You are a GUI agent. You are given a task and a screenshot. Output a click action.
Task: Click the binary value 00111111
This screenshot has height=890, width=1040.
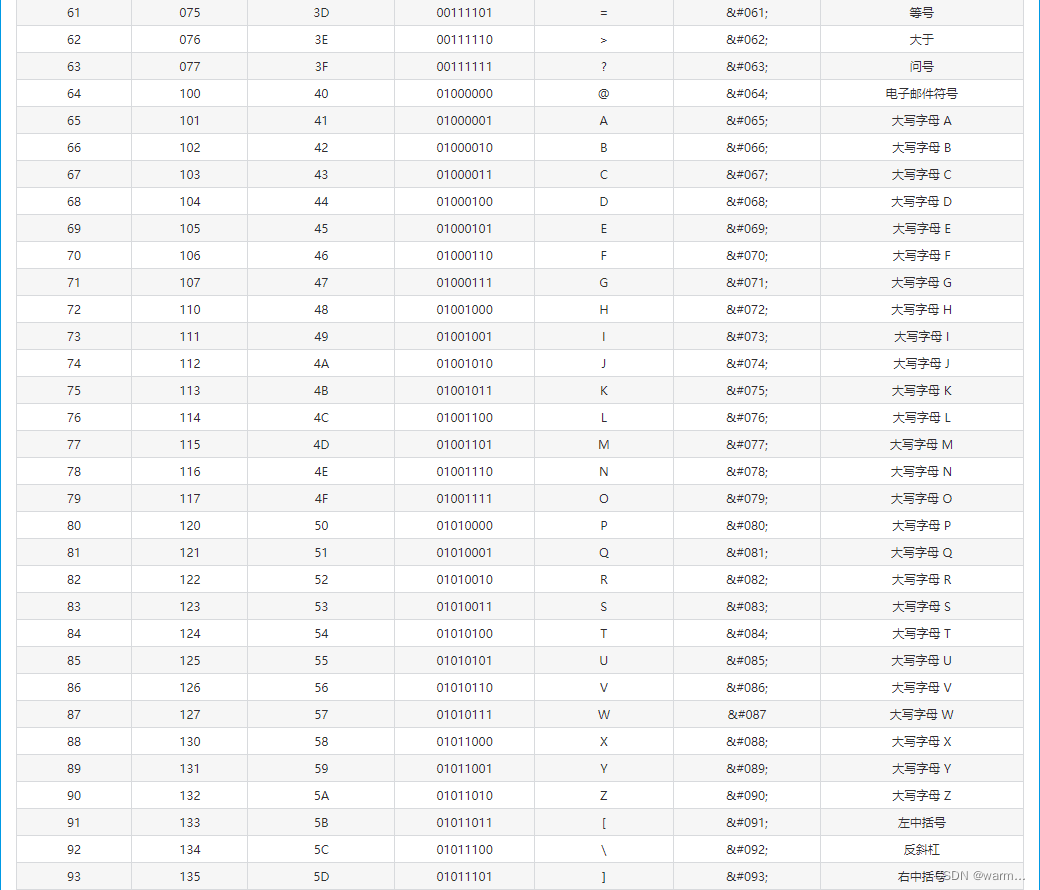[464, 66]
